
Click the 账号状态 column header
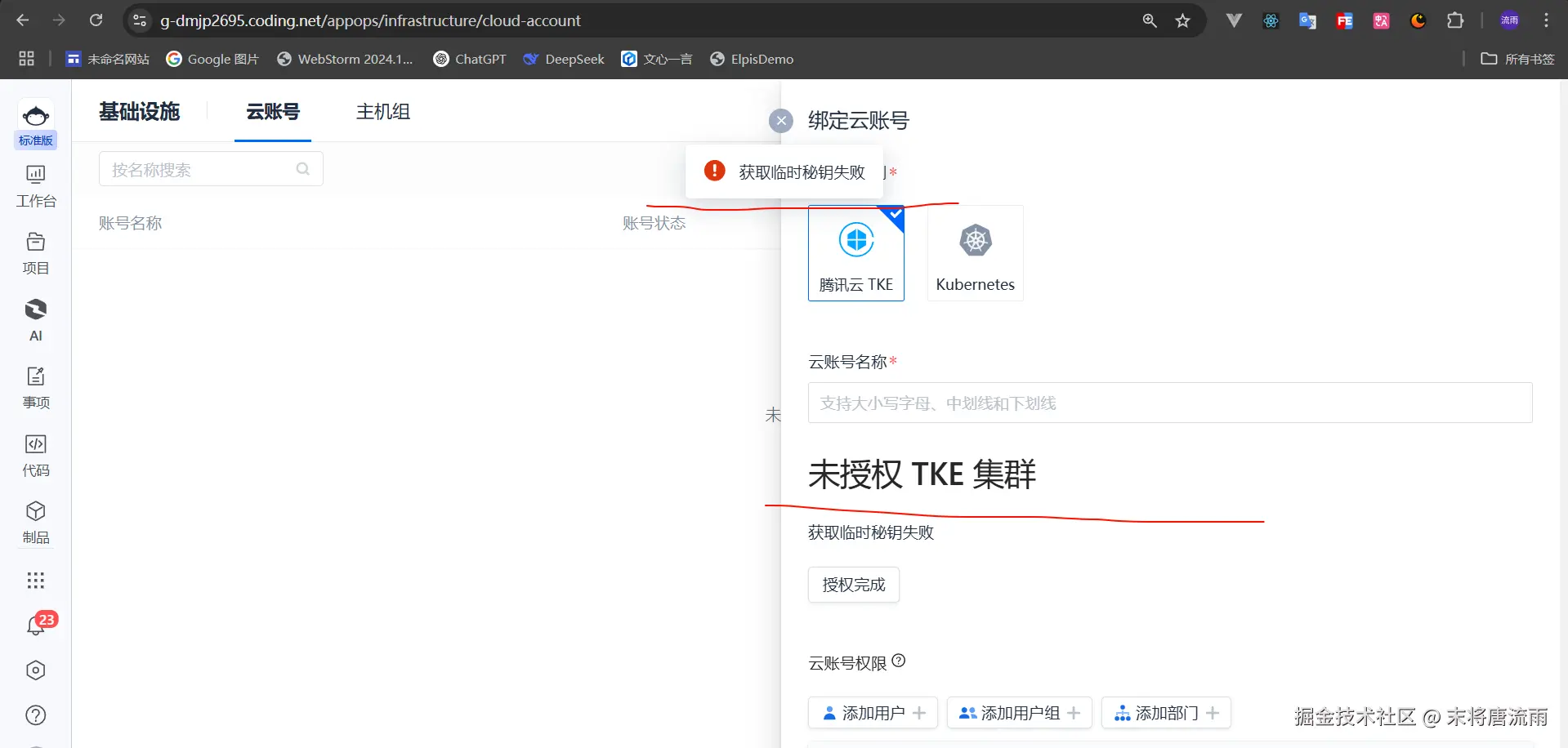tap(654, 223)
